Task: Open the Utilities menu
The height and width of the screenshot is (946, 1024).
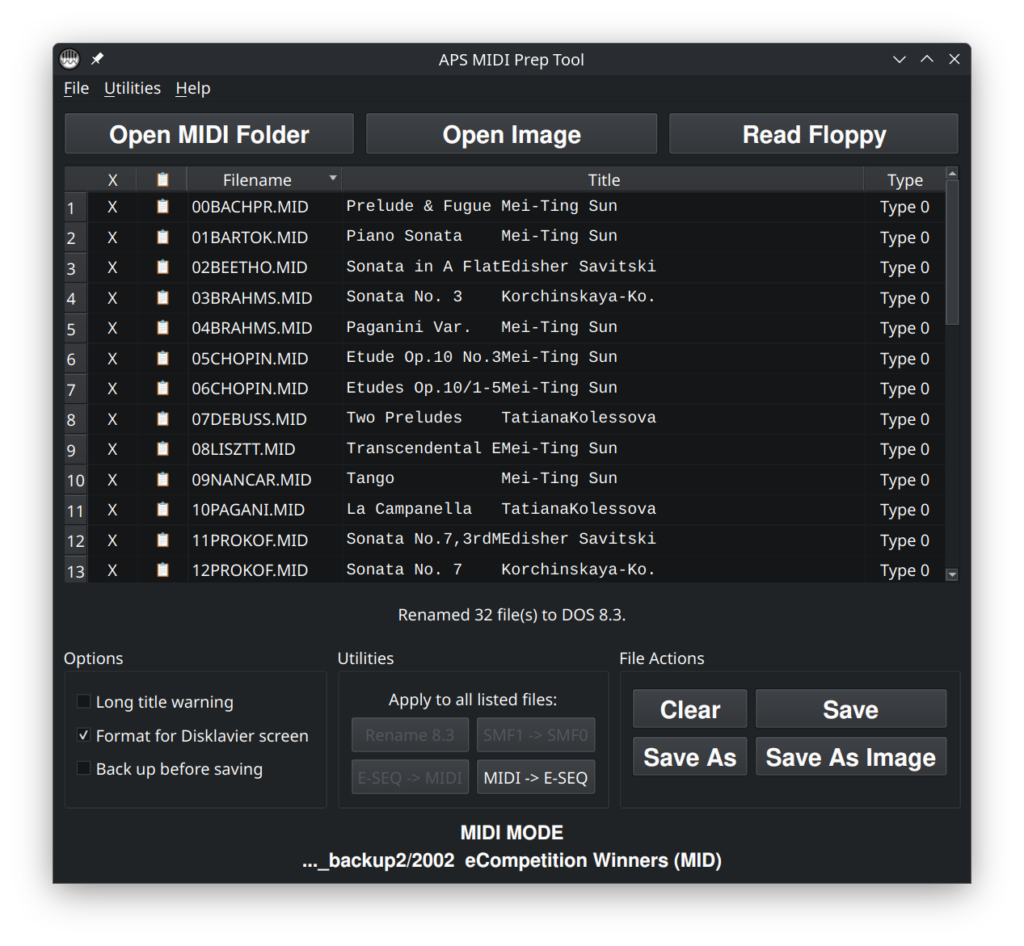Action: pyautogui.click(x=131, y=88)
